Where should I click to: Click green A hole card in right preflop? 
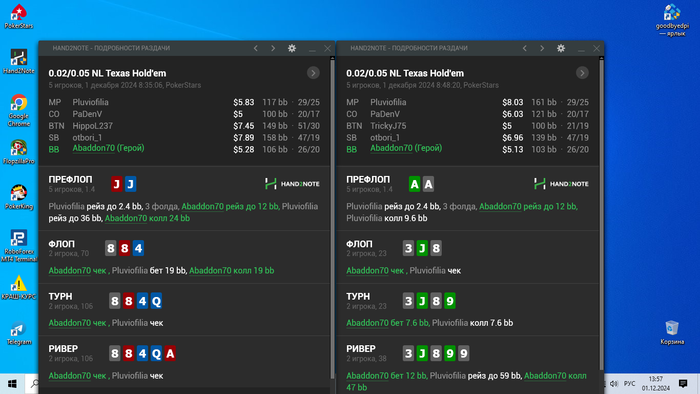point(414,184)
